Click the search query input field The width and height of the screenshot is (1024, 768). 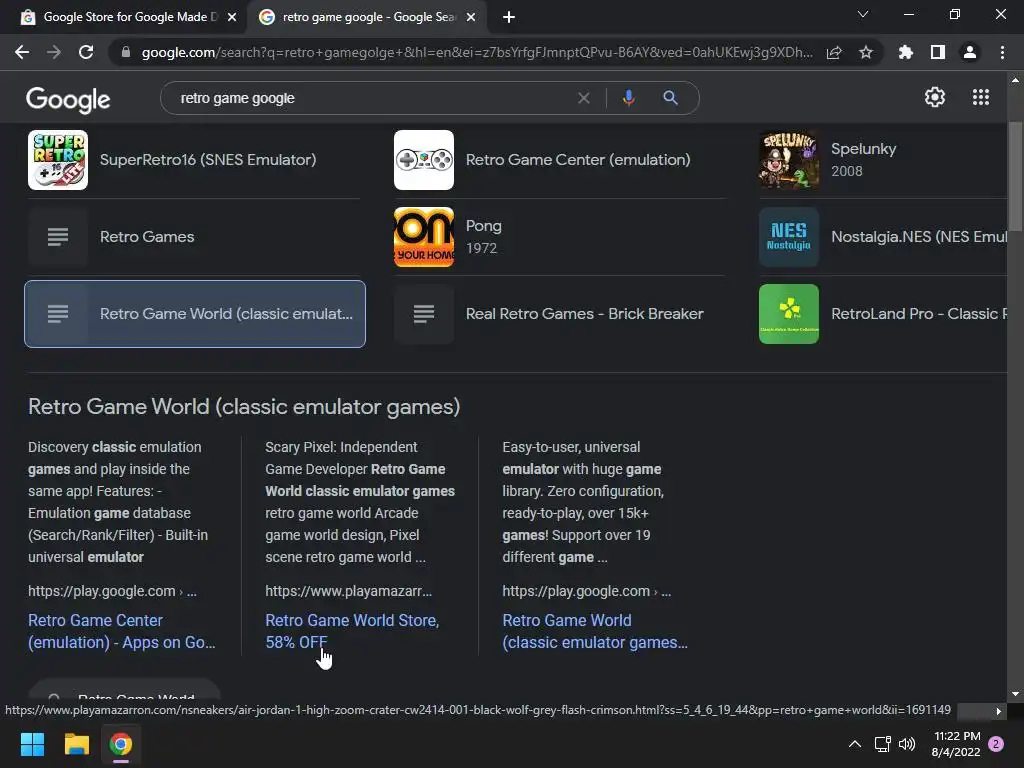(372, 98)
